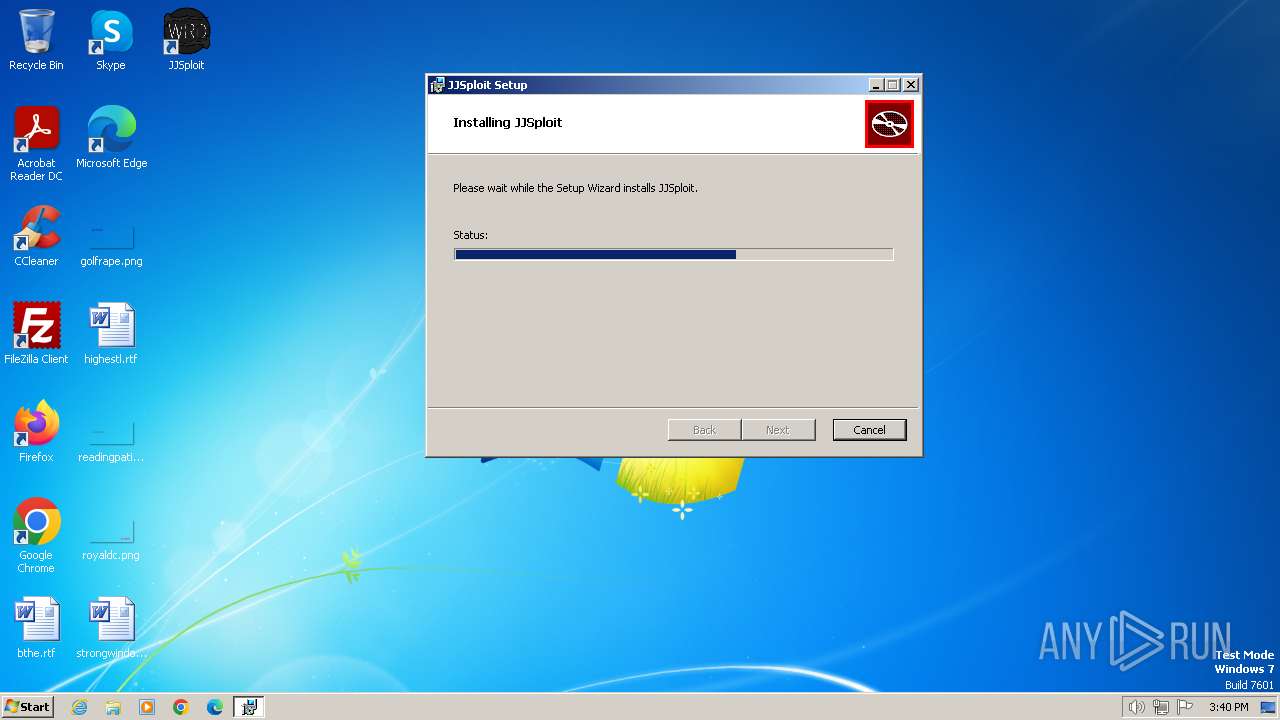This screenshot has width=1280, height=720.
Task: Click the disabled Next button
Action: pos(778,430)
